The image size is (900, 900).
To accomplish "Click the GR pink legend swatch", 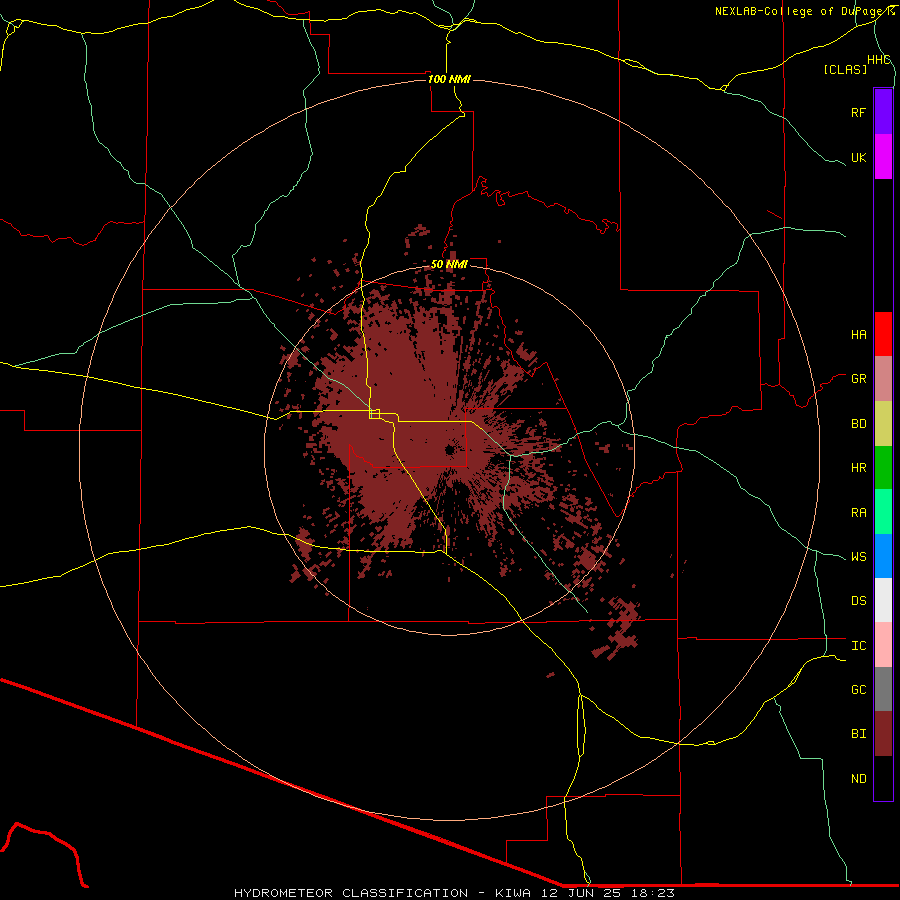I will click(883, 379).
